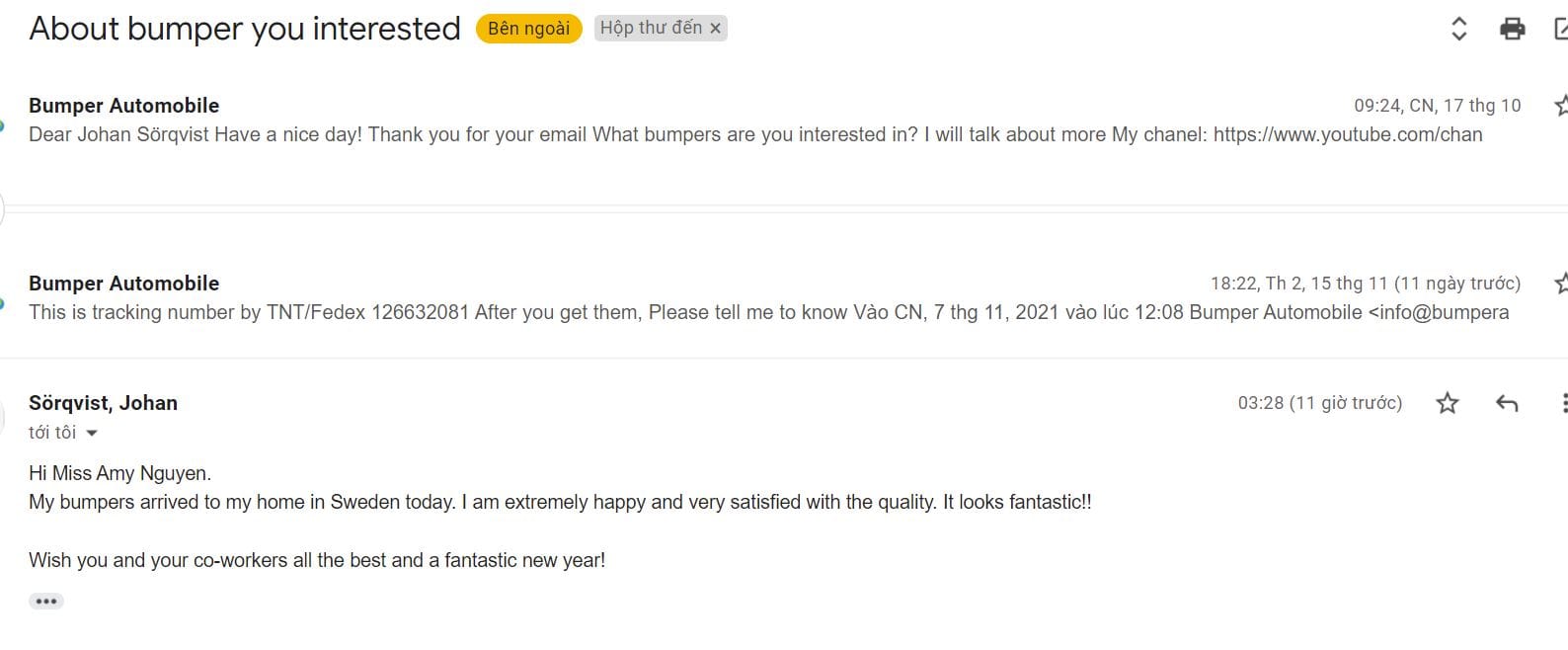Open conversation in a new window
1568x650 pixels.
click(1561, 30)
